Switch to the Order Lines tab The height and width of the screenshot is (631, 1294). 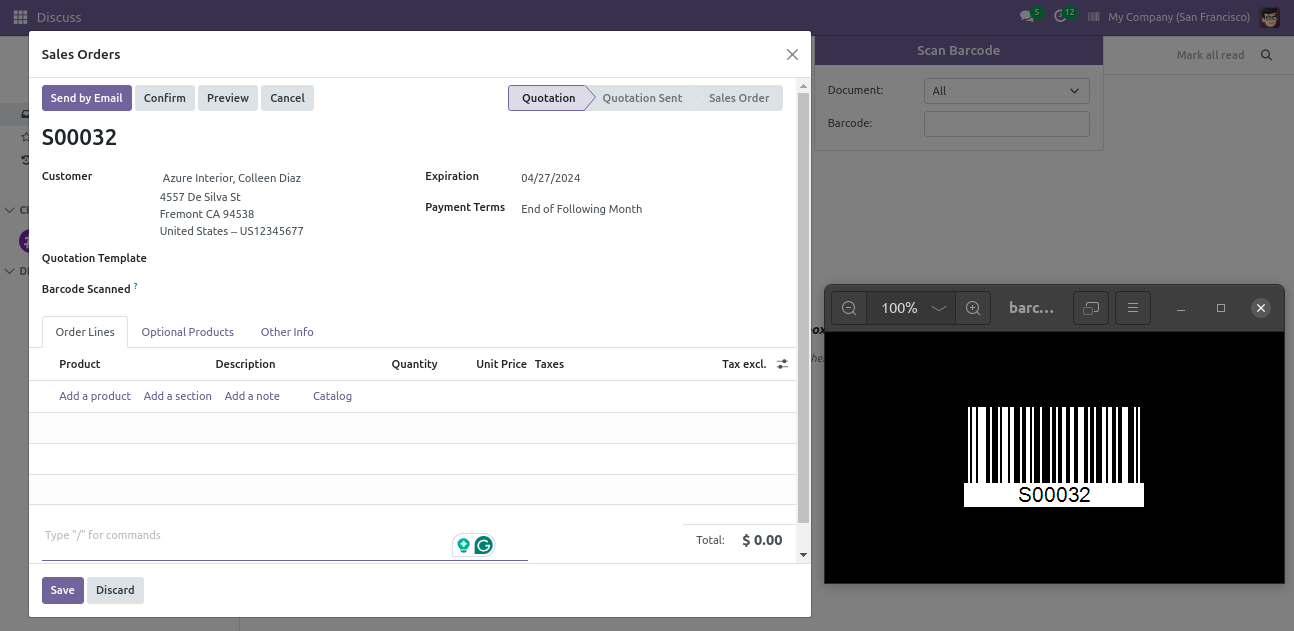pyautogui.click(x=85, y=332)
